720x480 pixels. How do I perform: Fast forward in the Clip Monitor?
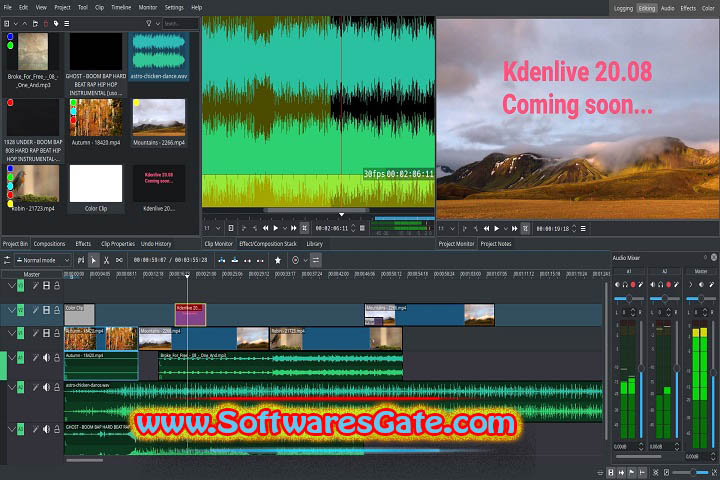(293, 228)
